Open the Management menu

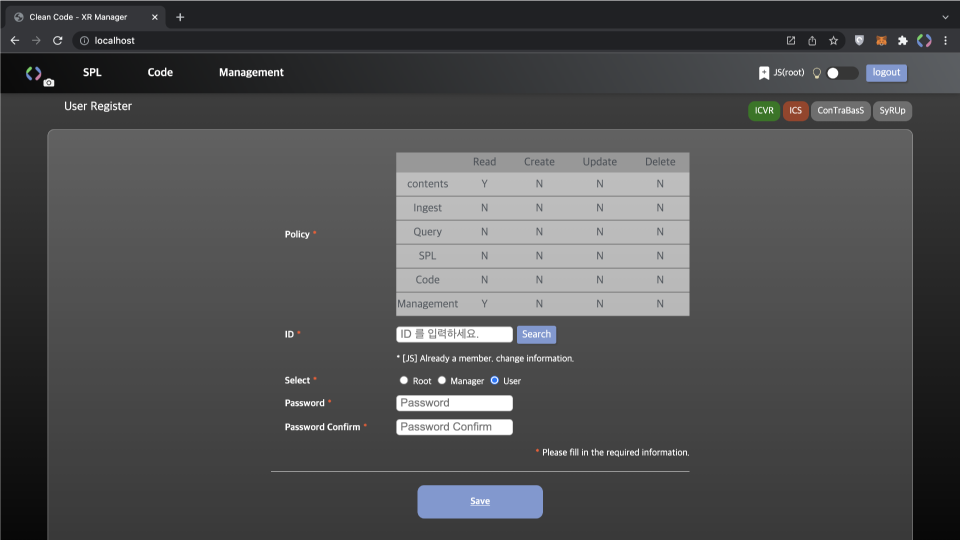tap(251, 73)
